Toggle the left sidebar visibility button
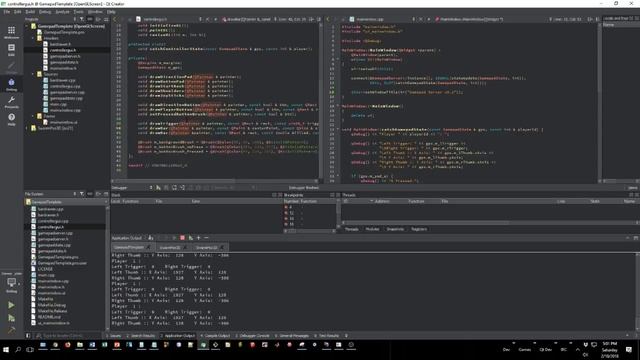640x360 pixels. [28, 336]
